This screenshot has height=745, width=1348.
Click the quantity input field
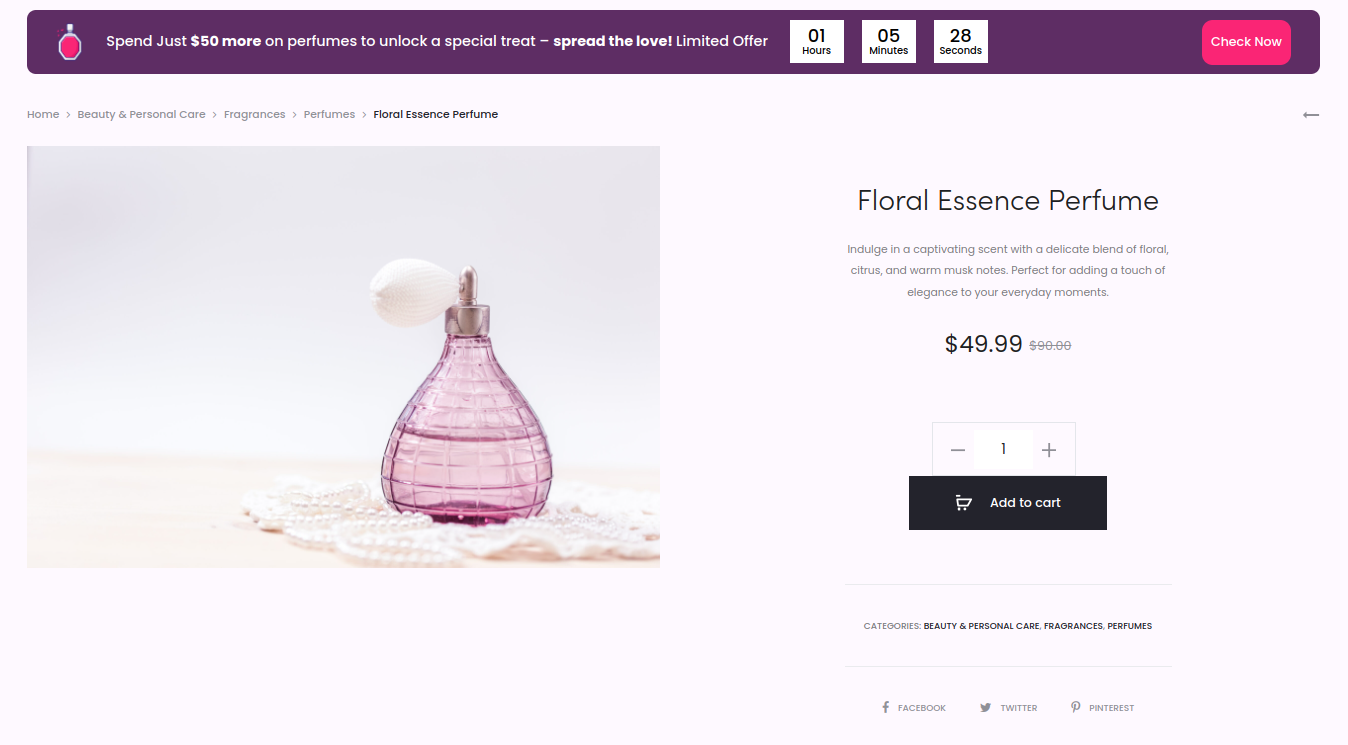pos(1003,450)
